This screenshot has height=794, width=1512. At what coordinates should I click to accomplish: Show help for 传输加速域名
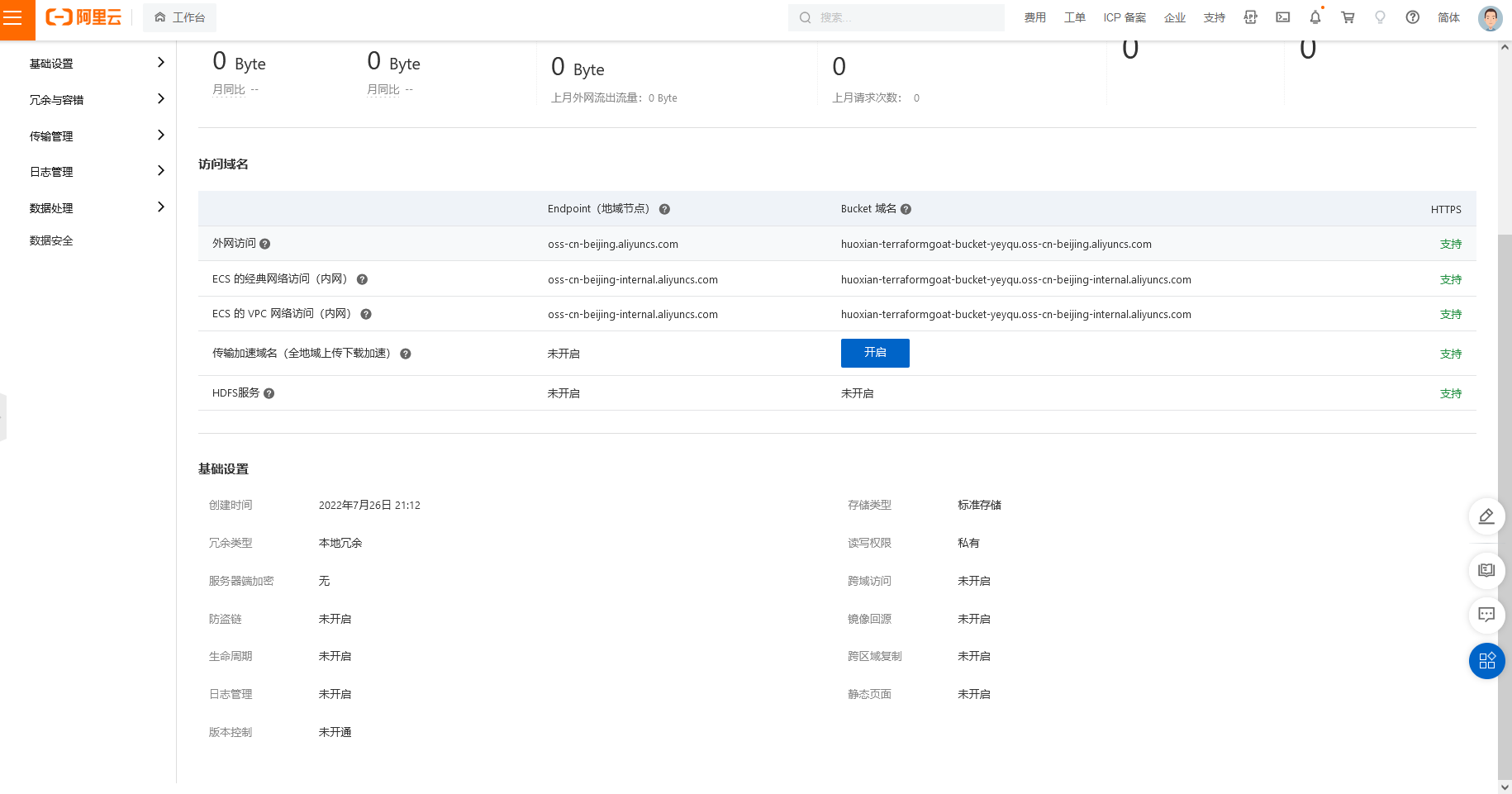406,354
